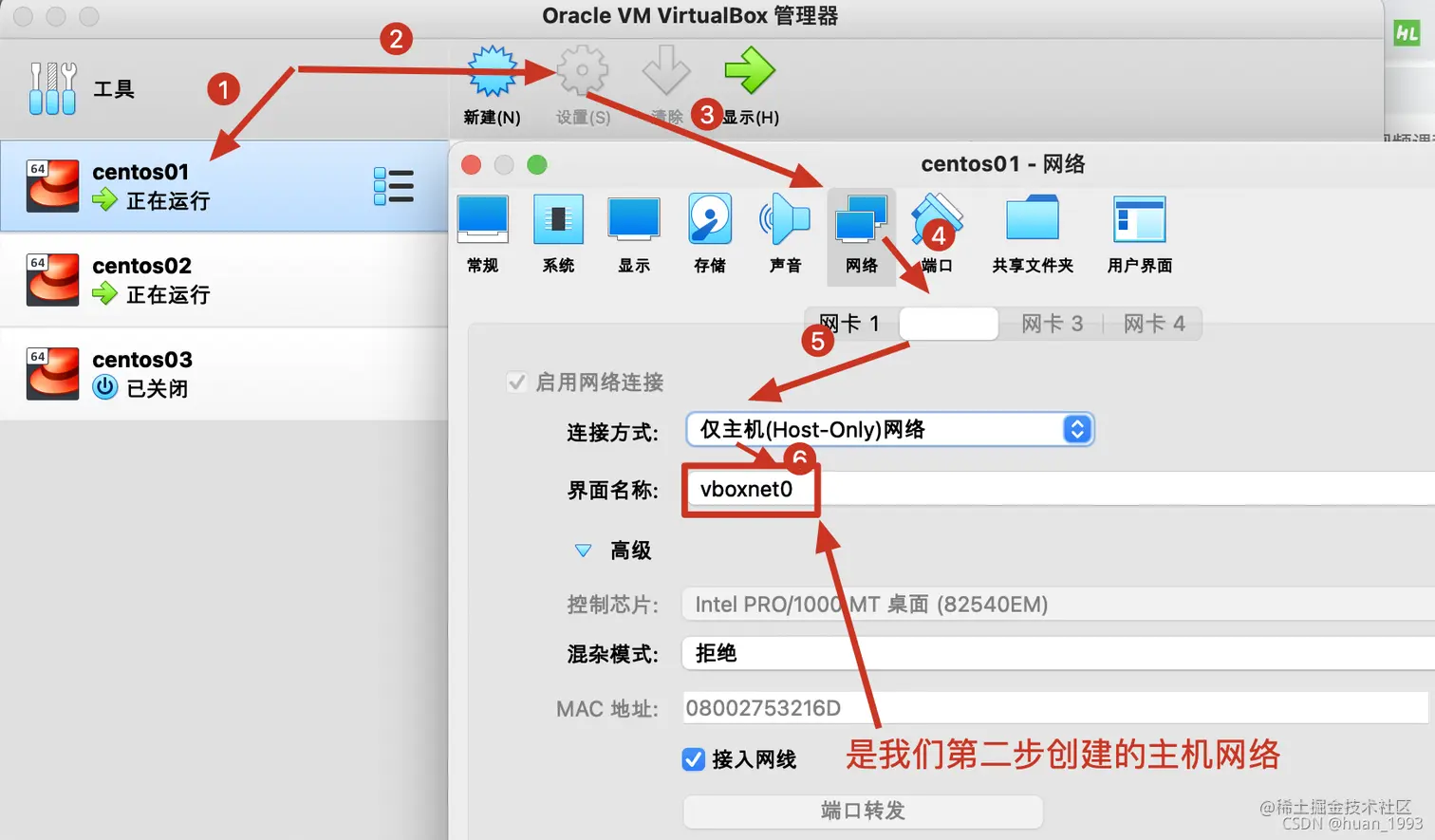Click the 清除 discard down-arrow icon

click(665, 71)
